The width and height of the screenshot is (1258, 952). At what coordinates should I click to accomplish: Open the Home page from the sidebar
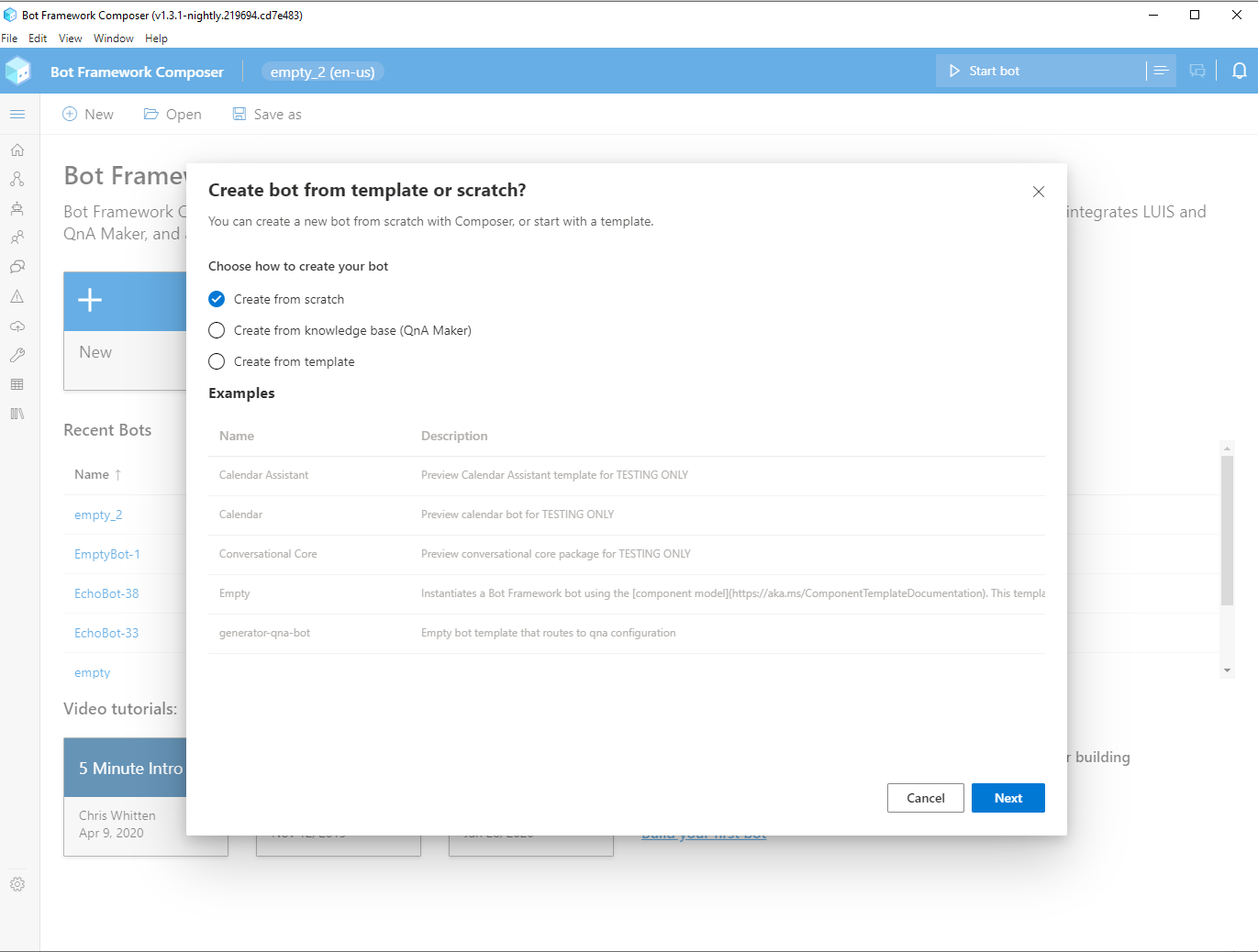click(17, 149)
